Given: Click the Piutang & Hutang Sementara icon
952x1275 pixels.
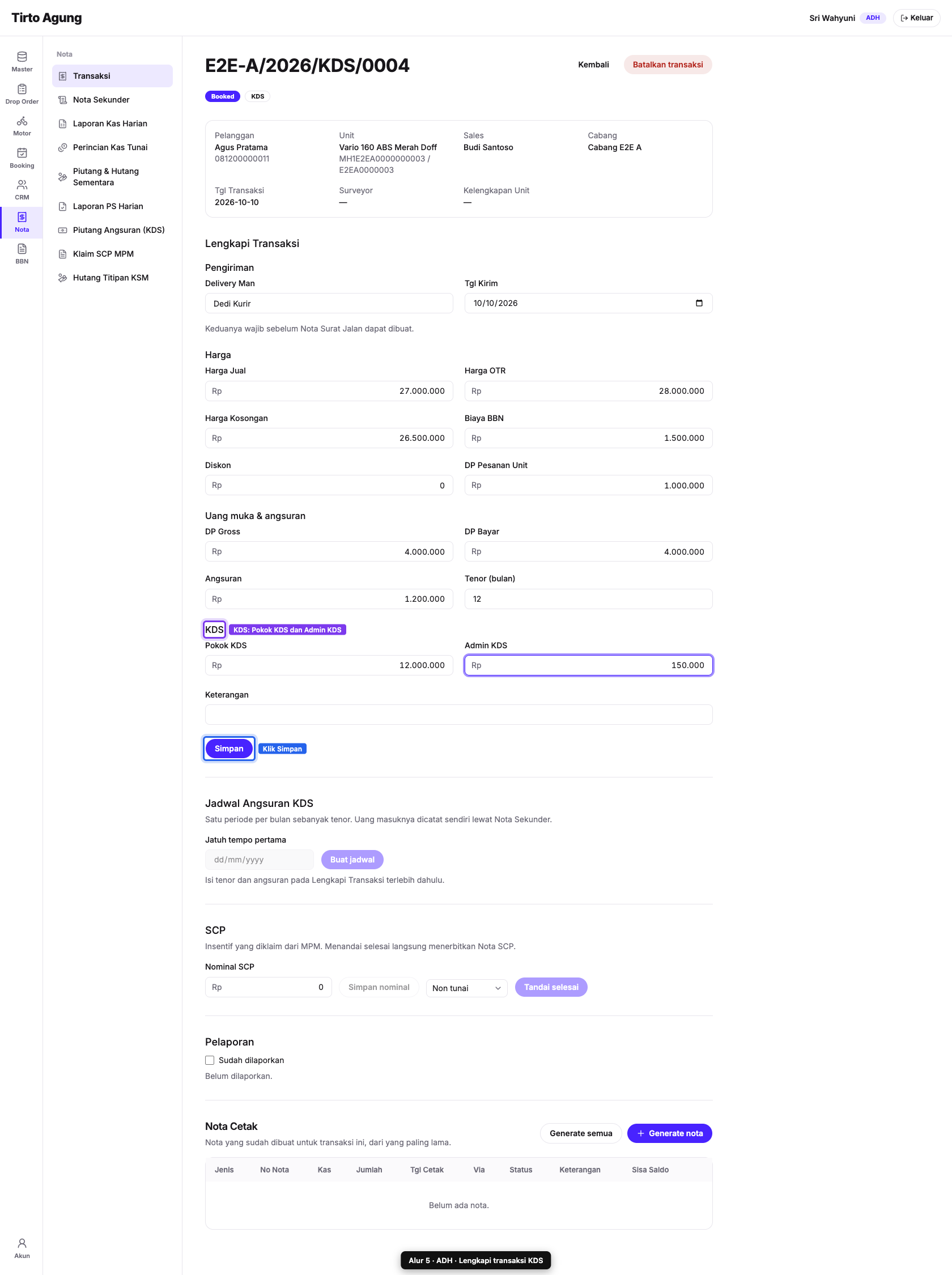Looking at the screenshot, I should pos(63,177).
